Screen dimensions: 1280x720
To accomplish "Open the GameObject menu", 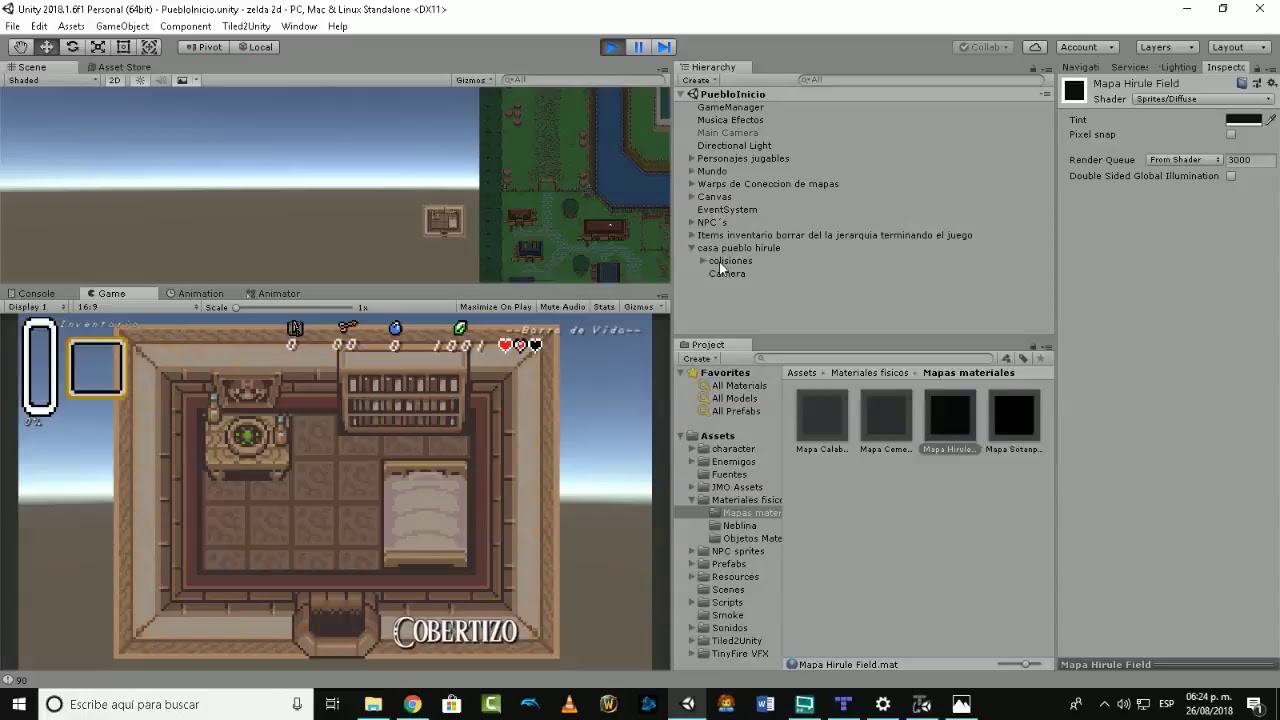I will 122,26.
